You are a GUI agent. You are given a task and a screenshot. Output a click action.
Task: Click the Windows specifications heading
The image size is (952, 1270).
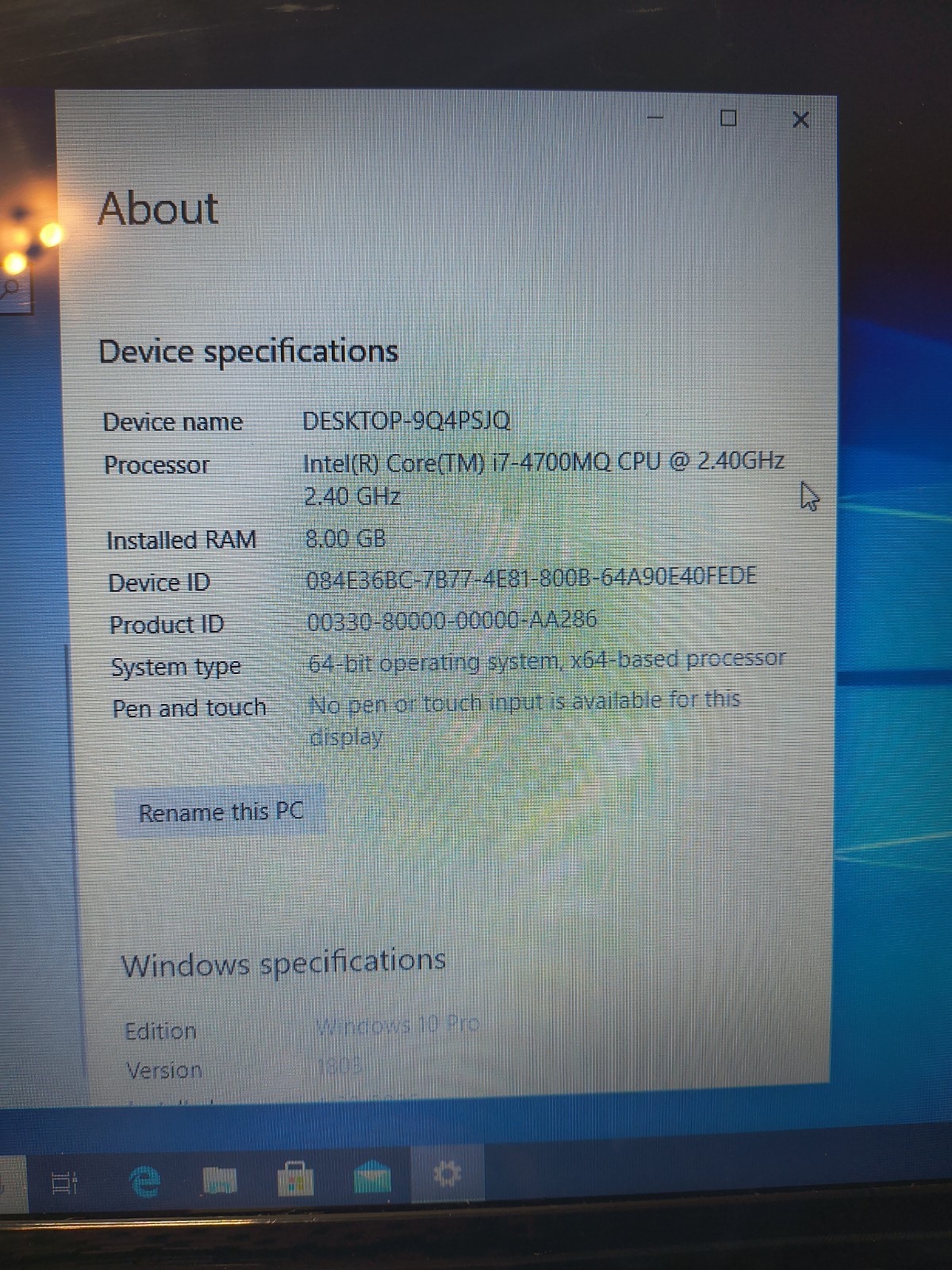click(x=283, y=963)
